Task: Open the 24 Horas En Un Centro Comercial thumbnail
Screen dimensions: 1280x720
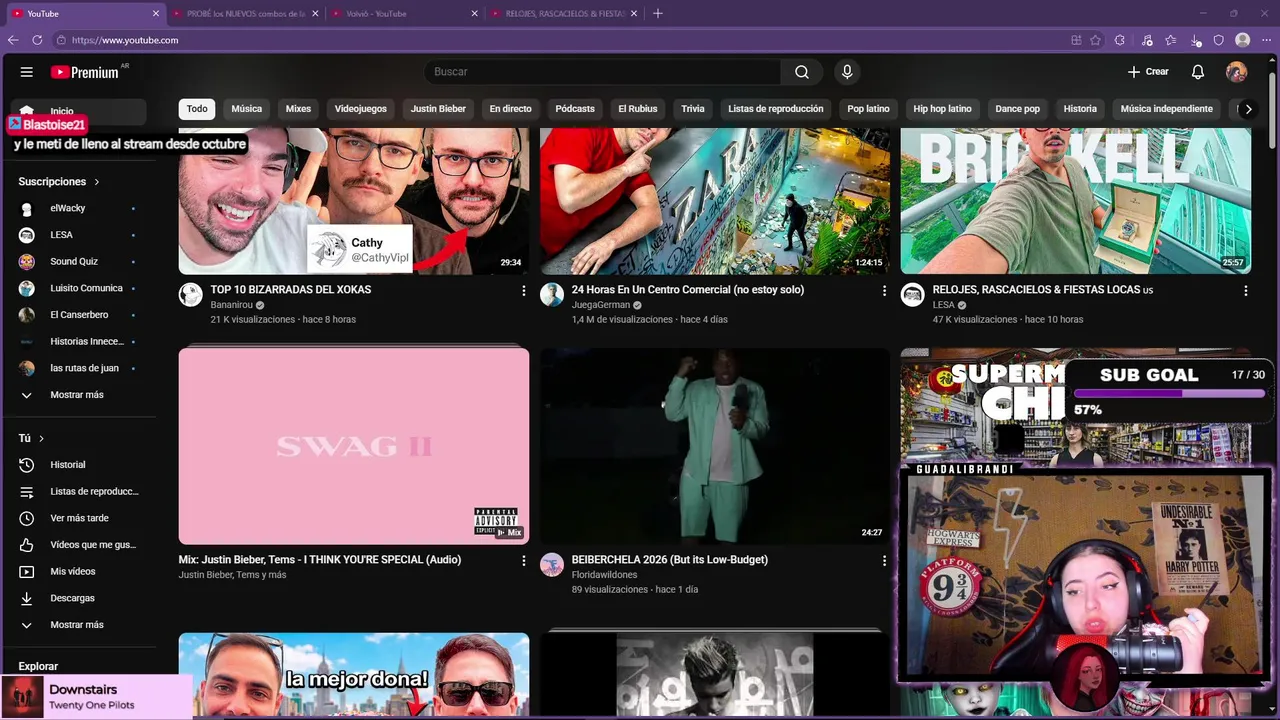Action: pyautogui.click(x=715, y=201)
